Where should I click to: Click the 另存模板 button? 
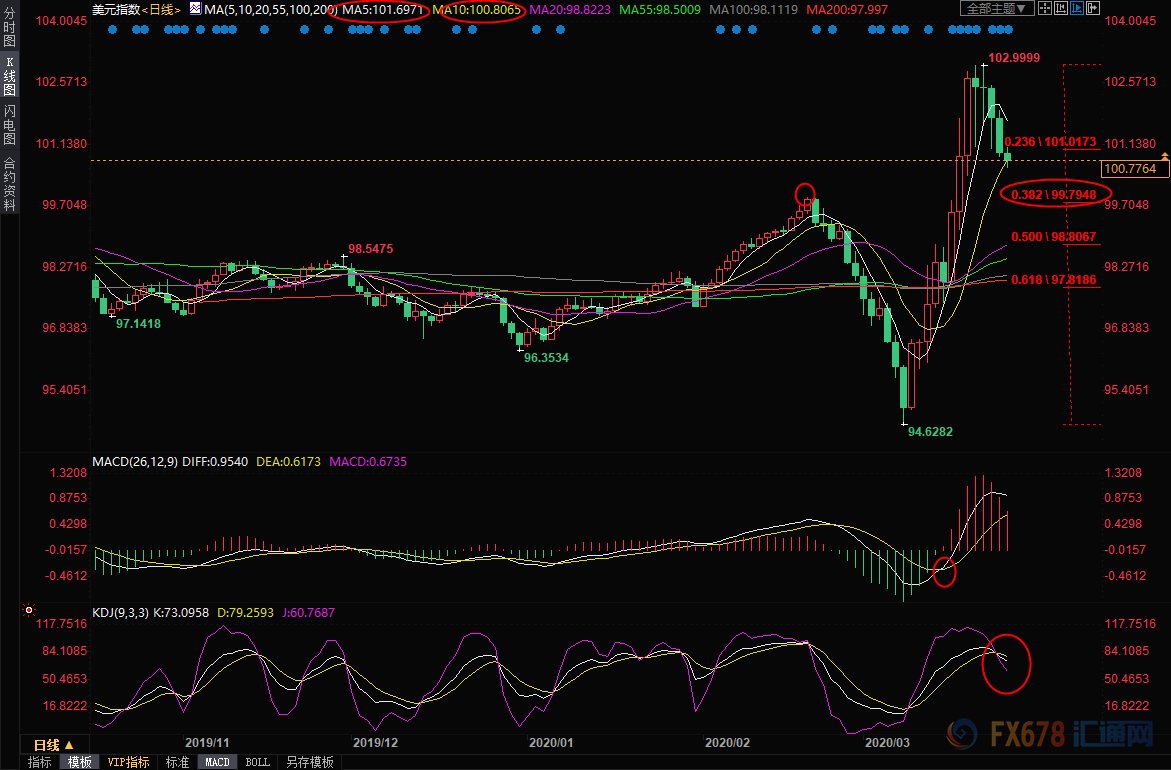[x=309, y=762]
